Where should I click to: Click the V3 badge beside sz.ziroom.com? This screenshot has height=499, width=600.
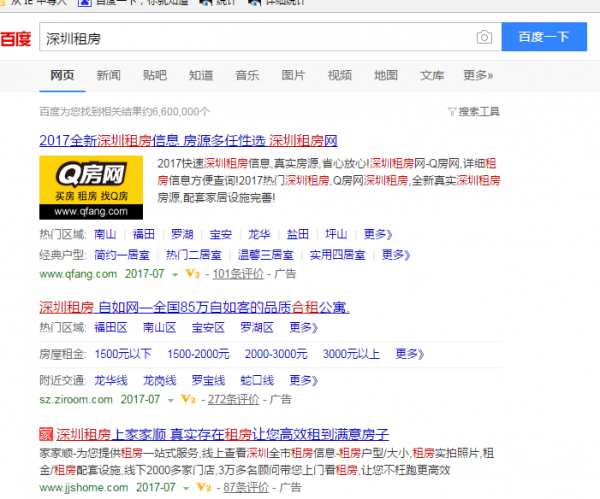(187, 399)
